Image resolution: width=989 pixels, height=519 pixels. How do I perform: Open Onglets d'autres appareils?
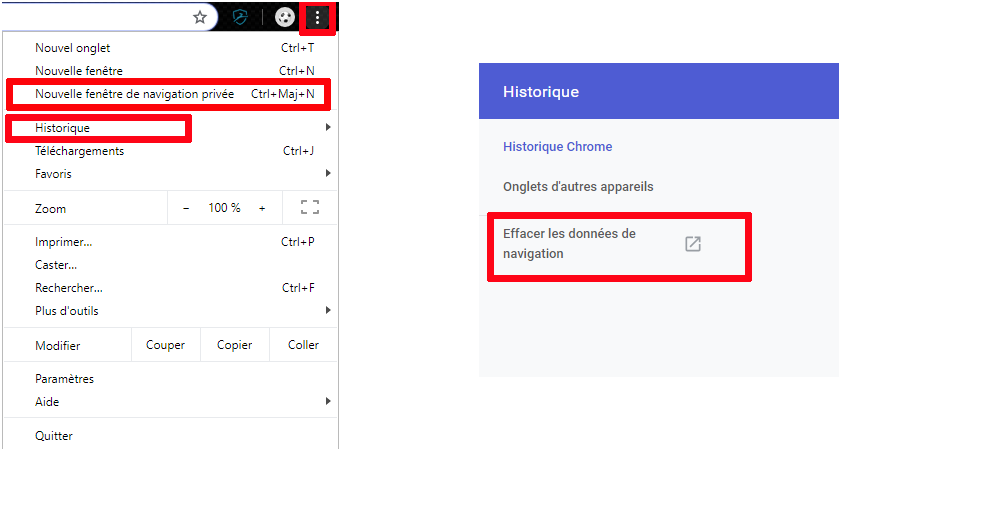[578, 187]
